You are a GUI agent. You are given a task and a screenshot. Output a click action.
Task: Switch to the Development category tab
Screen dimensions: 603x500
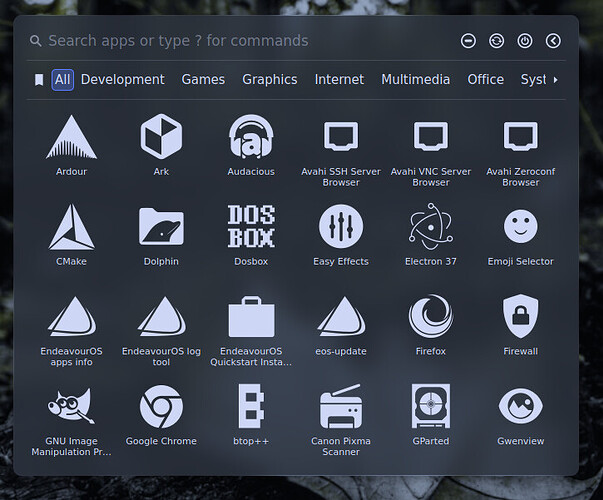point(122,80)
